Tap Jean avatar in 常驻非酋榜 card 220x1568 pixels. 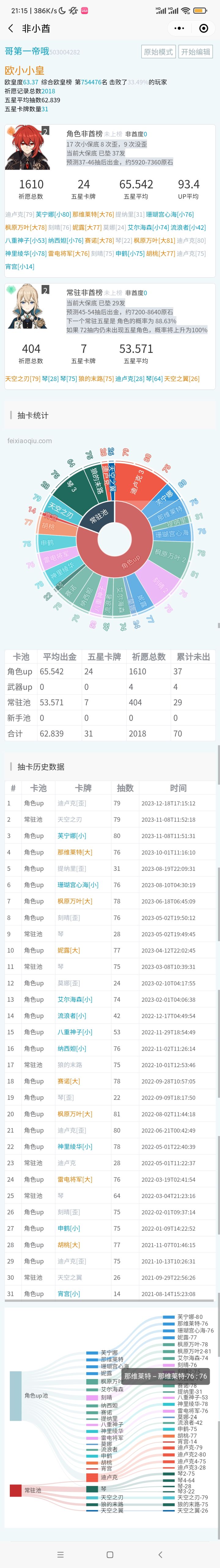(x=28, y=305)
